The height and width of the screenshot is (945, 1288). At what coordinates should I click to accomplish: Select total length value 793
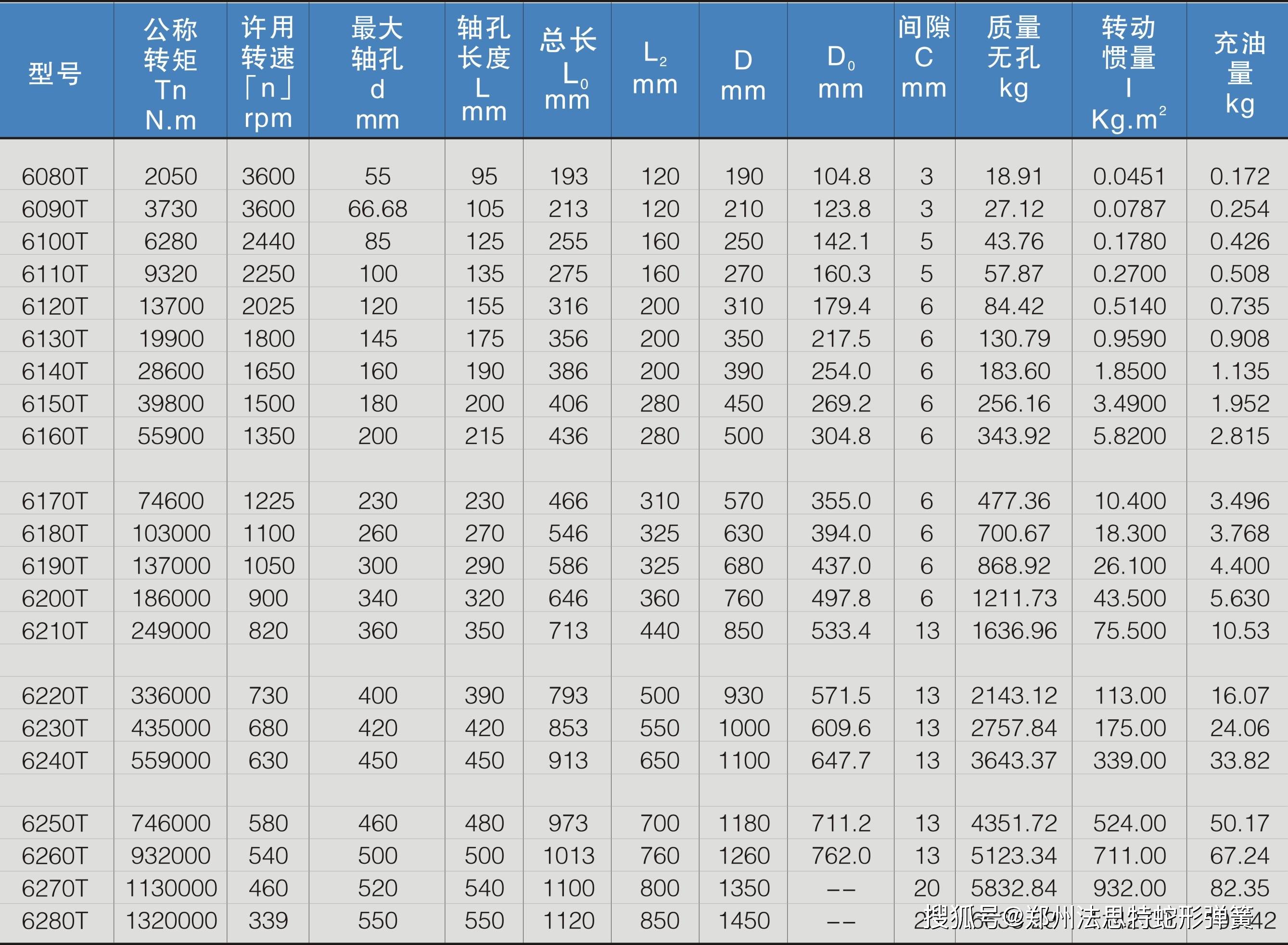click(568, 696)
